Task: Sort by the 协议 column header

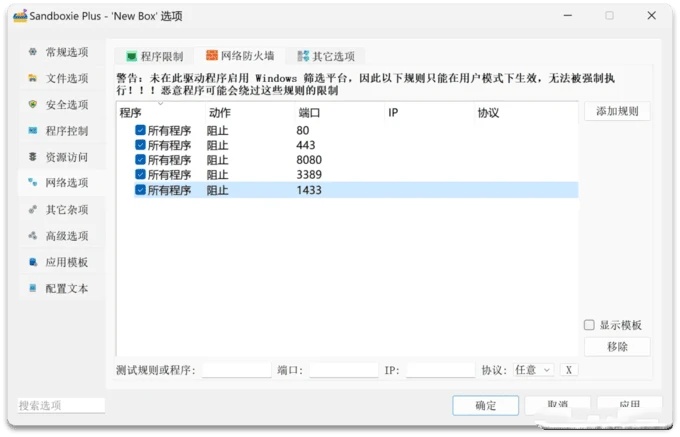Action: tap(526, 113)
